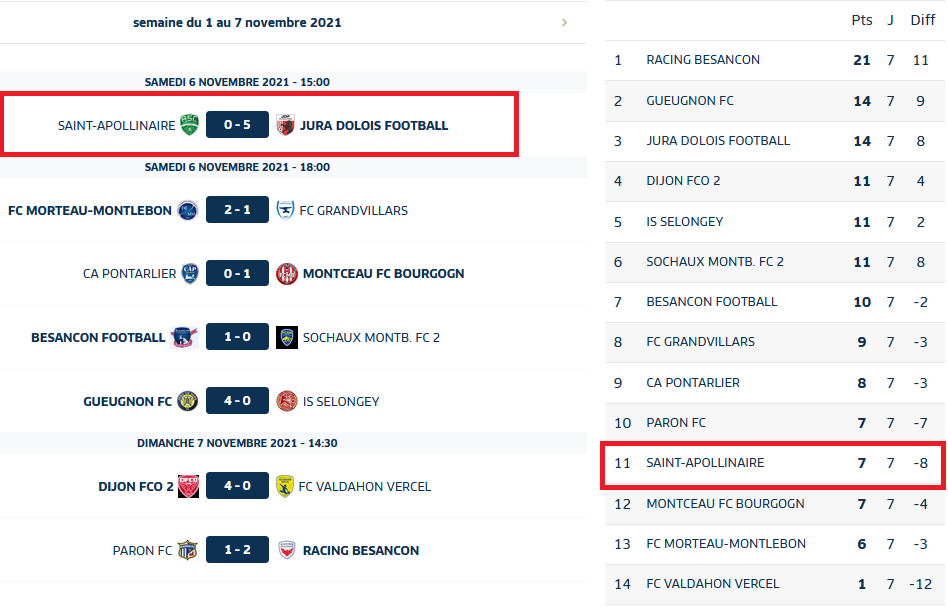
Task: Select Gueugnon FC in the standings table
Action: pyautogui.click(x=690, y=100)
